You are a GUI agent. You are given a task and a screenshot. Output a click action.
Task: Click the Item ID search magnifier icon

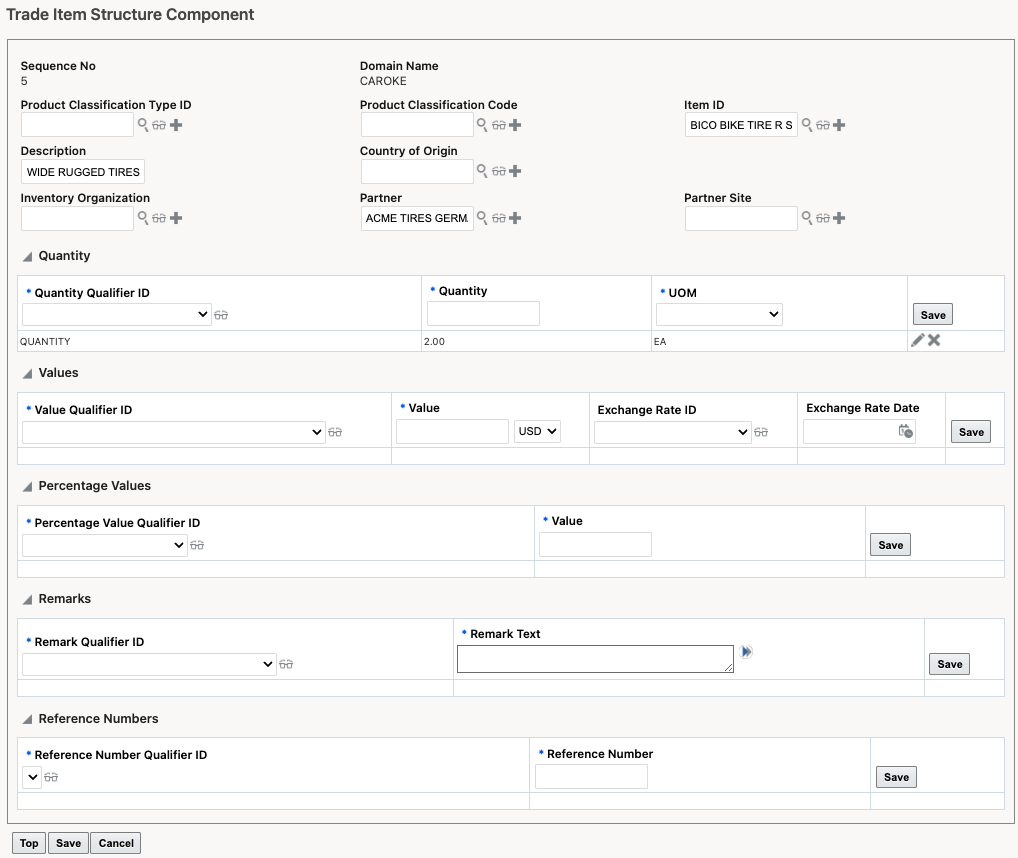pos(807,125)
